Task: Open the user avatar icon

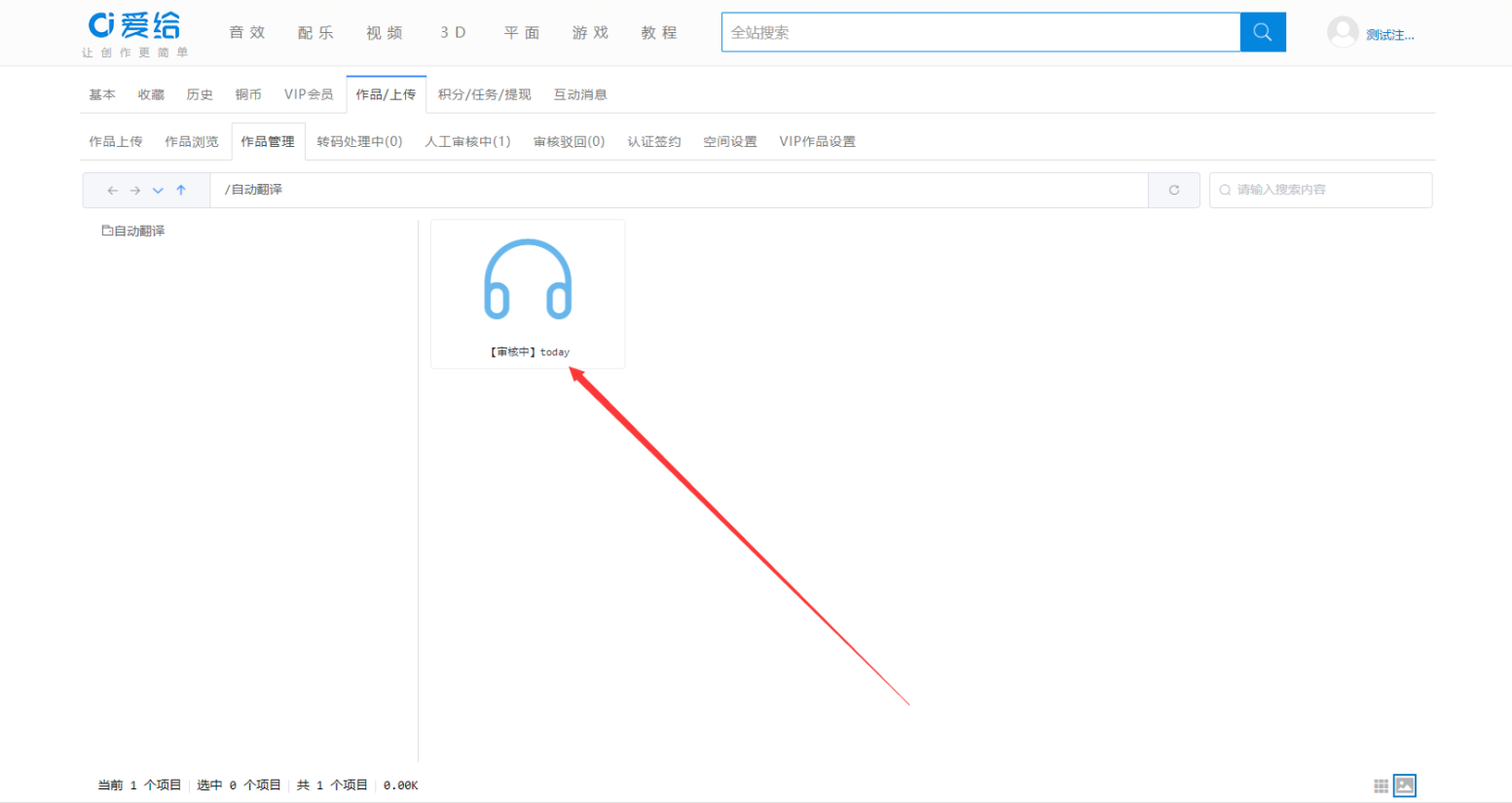Action: tap(1343, 32)
